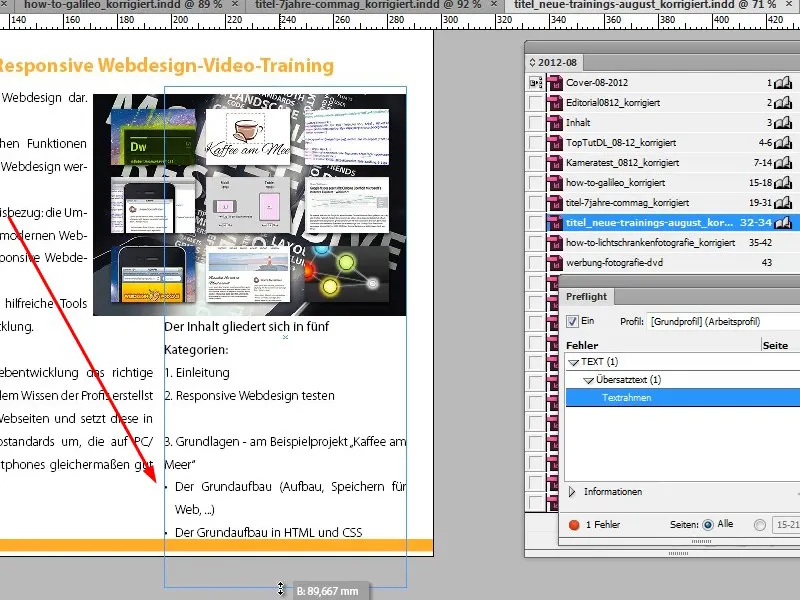This screenshot has width=800, height=600.
Task: Click the placed collage image on the page
Action: click(249, 205)
